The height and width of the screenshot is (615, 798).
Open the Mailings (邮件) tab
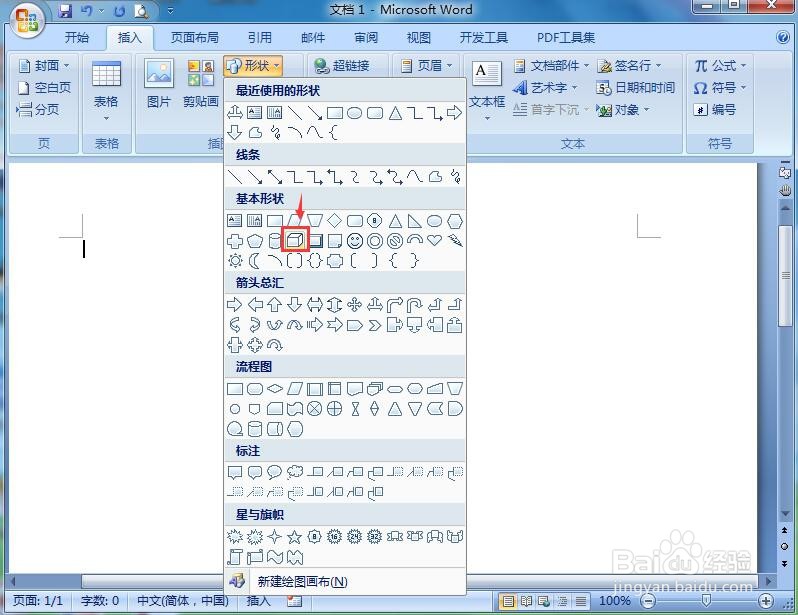click(x=312, y=38)
